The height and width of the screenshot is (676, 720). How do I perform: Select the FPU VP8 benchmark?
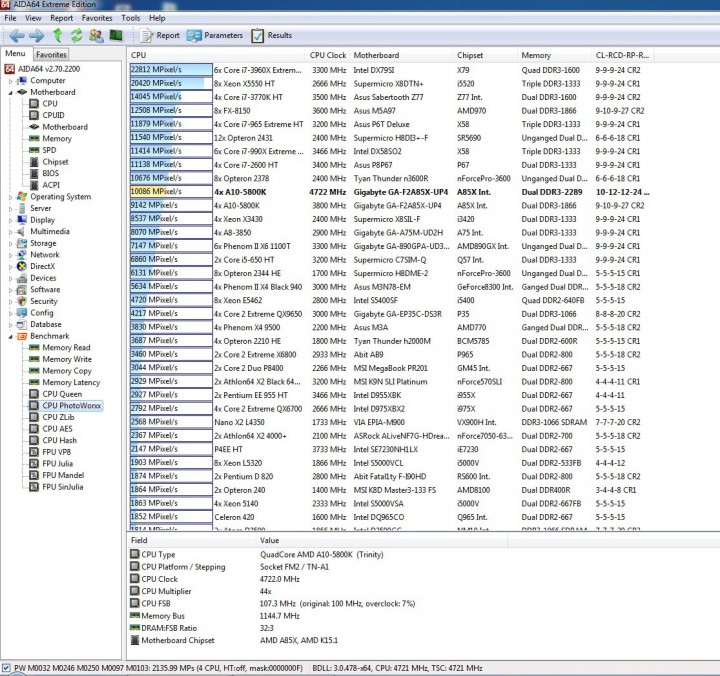(x=56, y=452)
